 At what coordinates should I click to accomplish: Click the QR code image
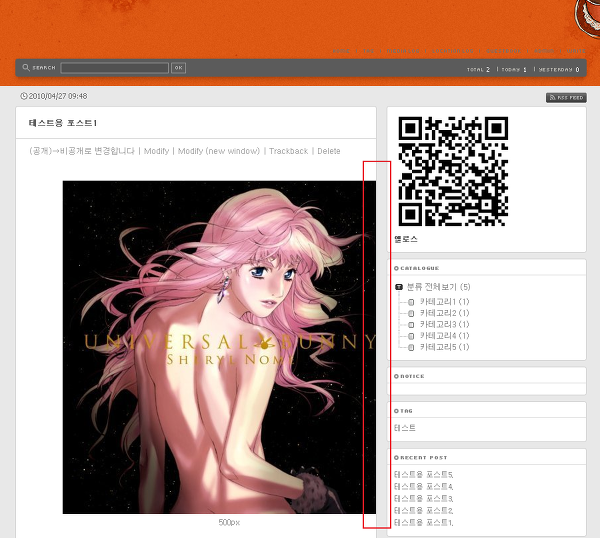click(x=453, y=171)
